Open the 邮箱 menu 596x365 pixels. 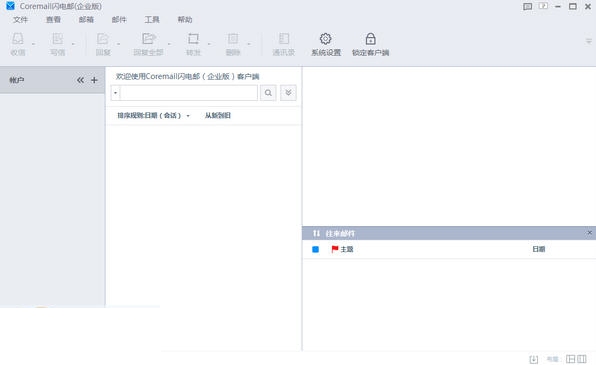point(86,20)
